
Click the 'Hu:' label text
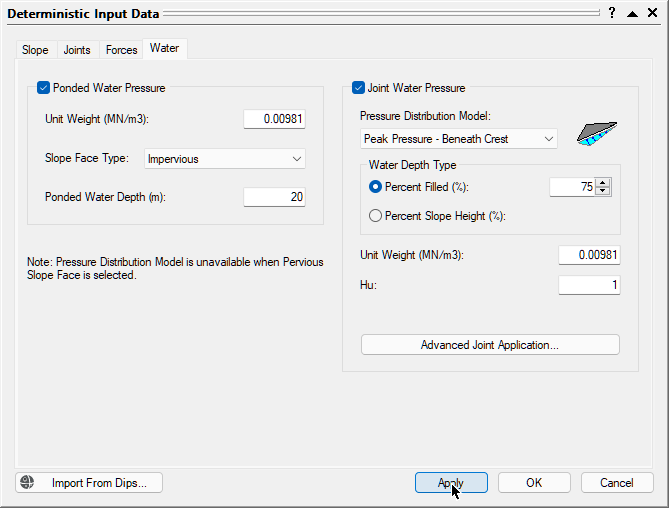coord(369,285)
